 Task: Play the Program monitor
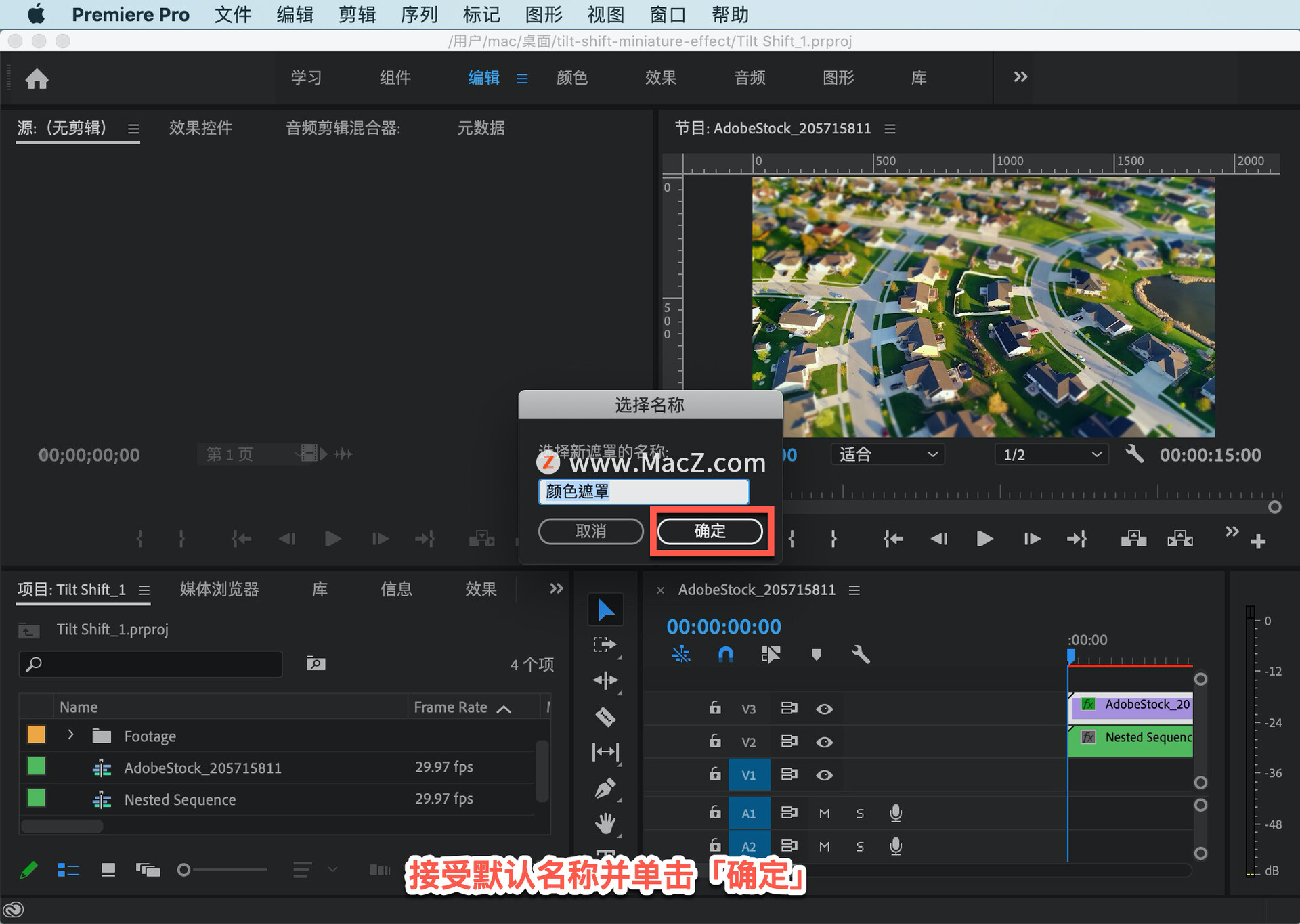(984, 539)
